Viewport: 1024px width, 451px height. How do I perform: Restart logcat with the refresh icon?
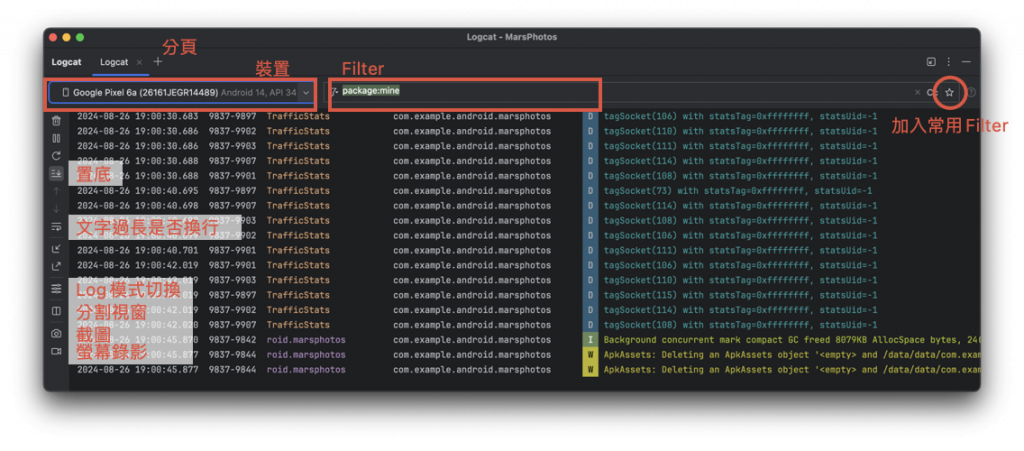click(x=56, y=156)
